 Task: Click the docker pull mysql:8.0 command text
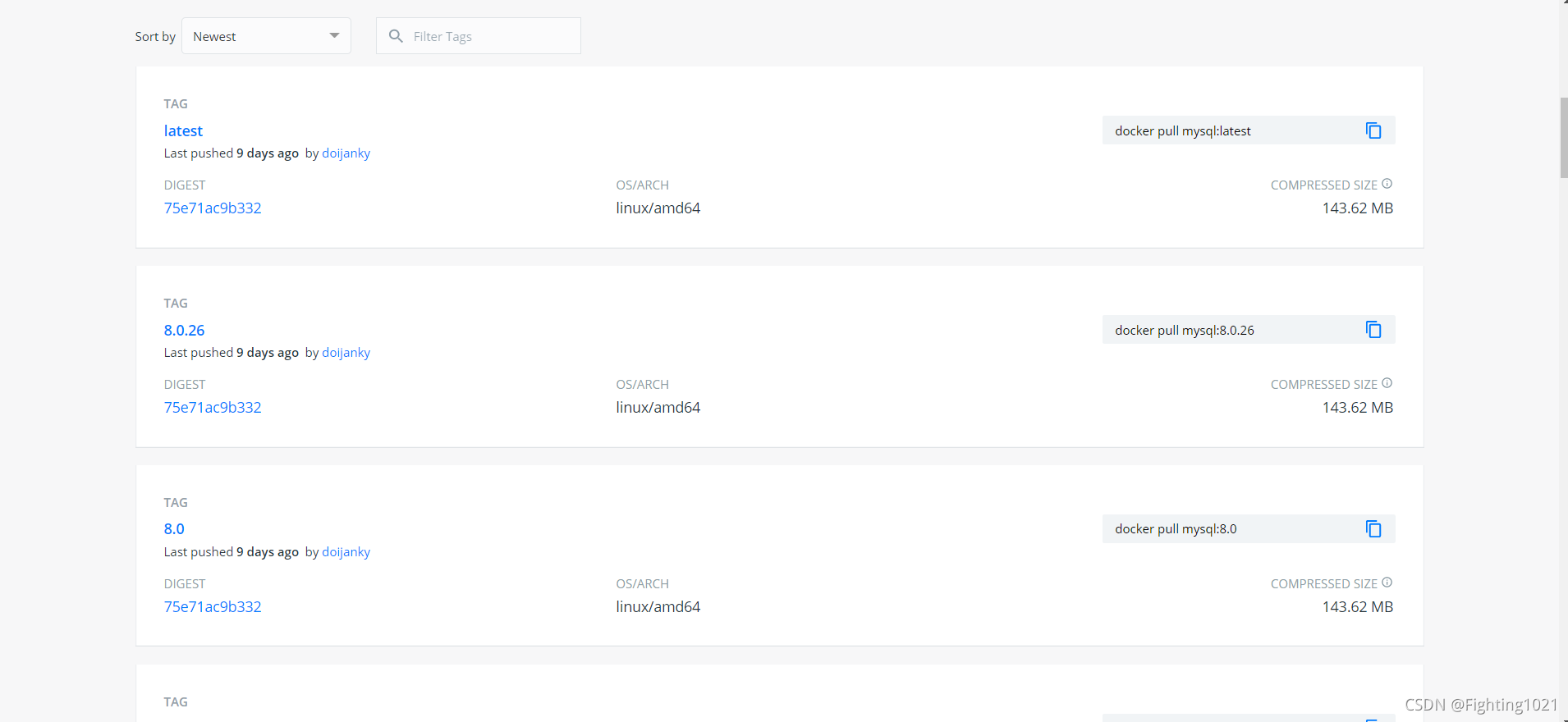(1176, 529)
